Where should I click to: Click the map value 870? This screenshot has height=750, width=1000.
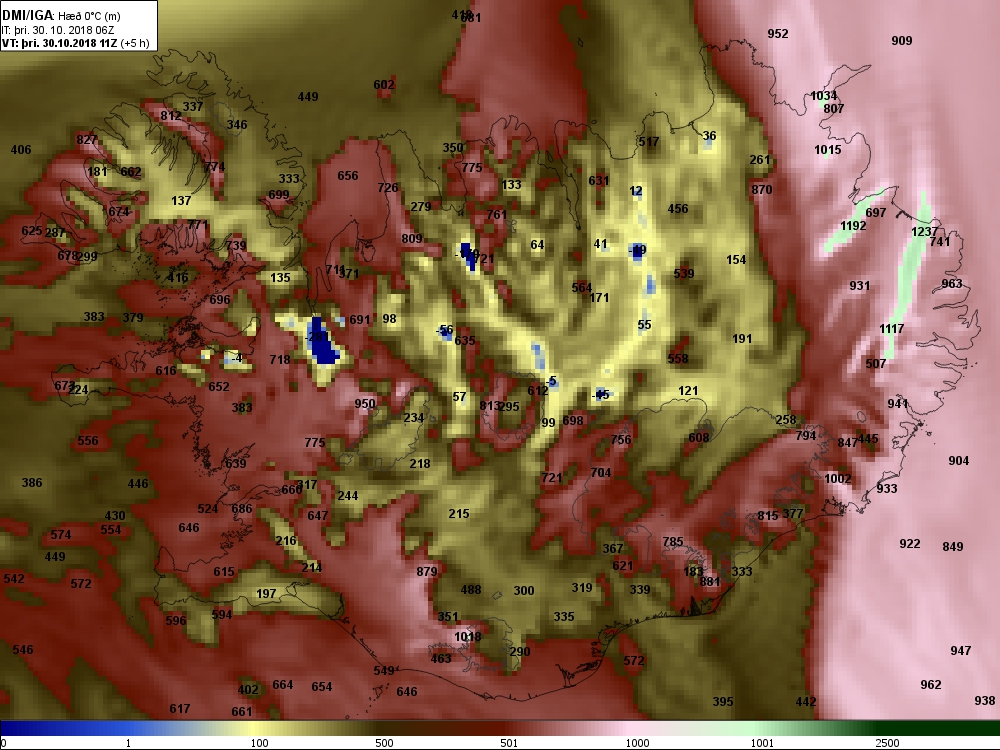(761, 189)
